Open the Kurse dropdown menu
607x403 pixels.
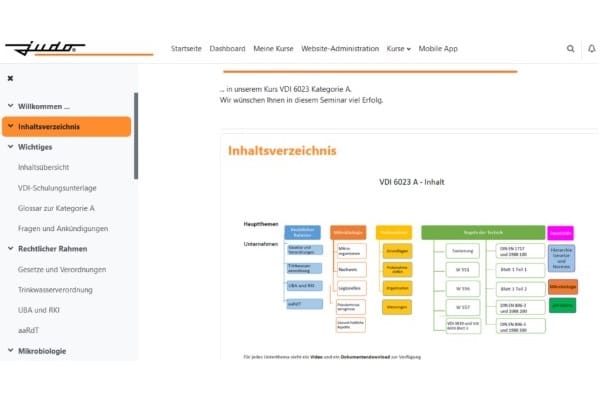(x=398, y=48)
